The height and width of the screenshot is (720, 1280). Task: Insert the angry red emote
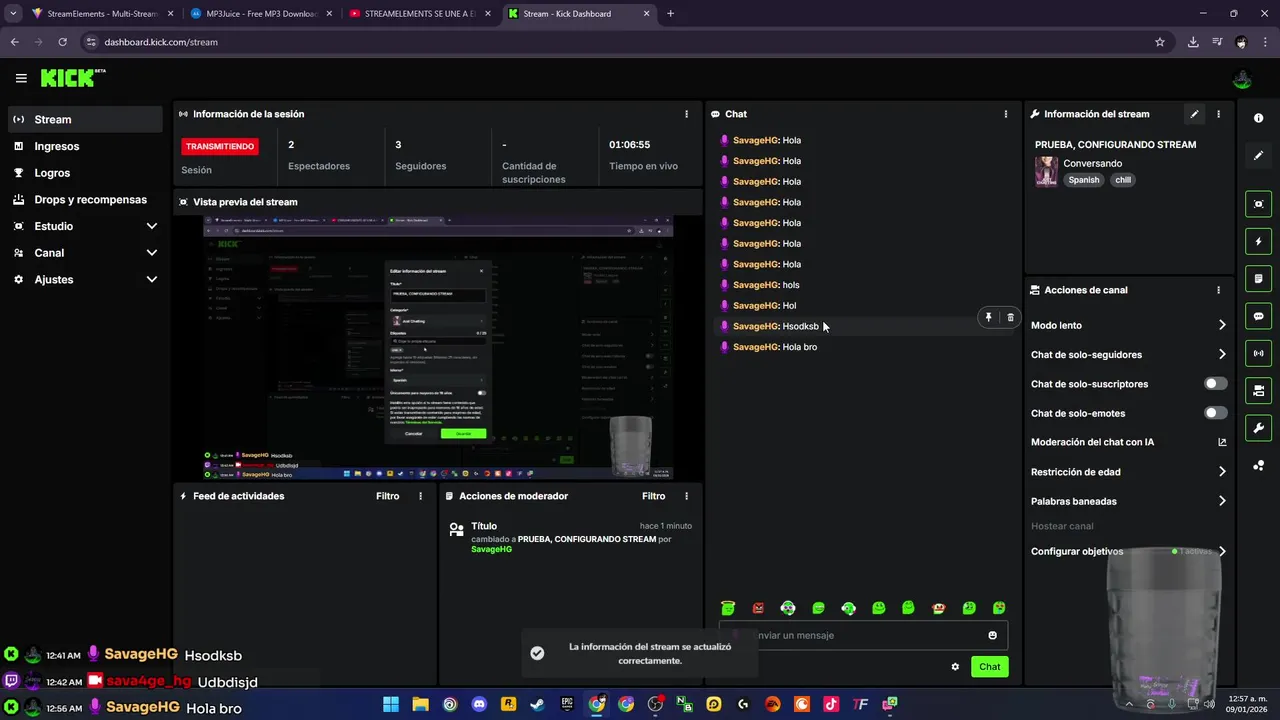click(758, 608)
